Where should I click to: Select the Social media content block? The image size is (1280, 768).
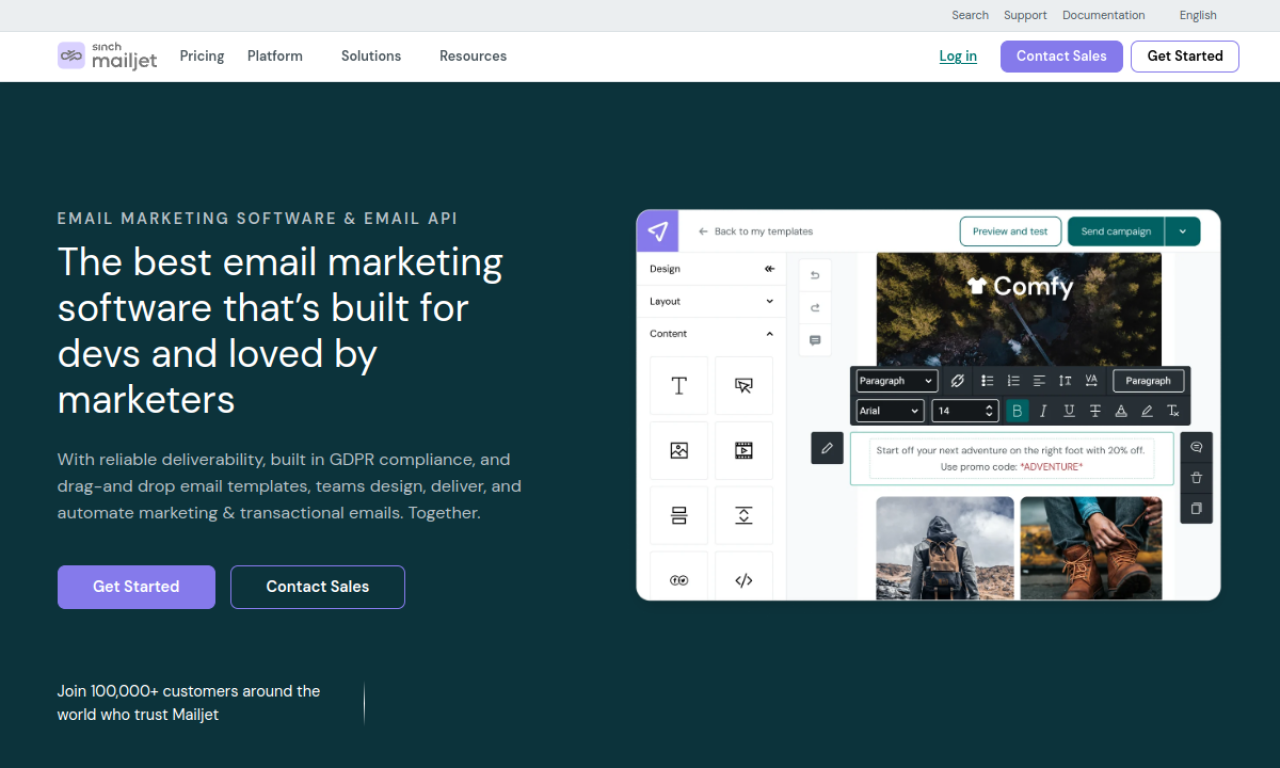[679, 579]
